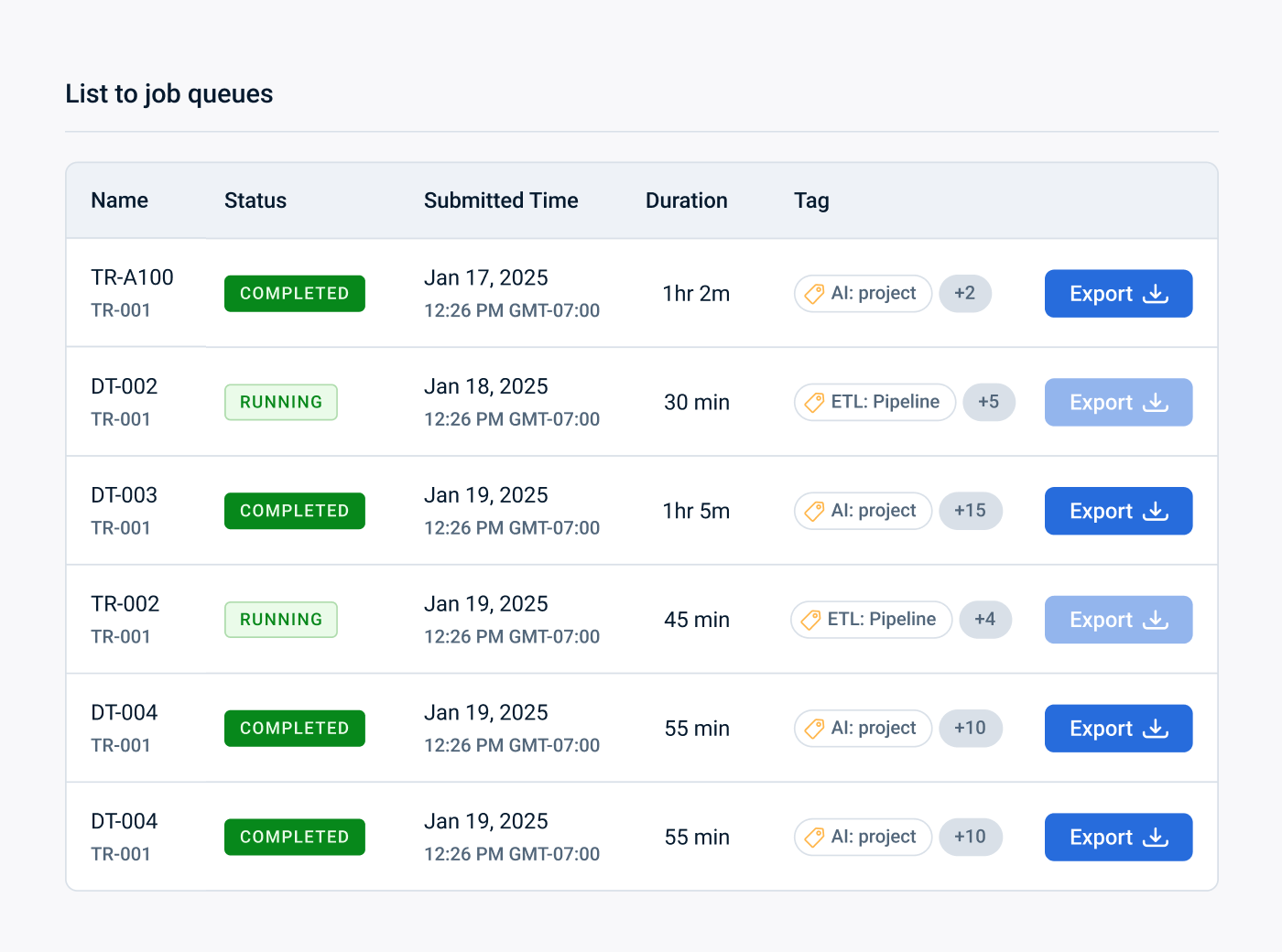Click the download icon in TR-A100's Export button
Screen dimensions: 1282x952
coord(1155,293)
